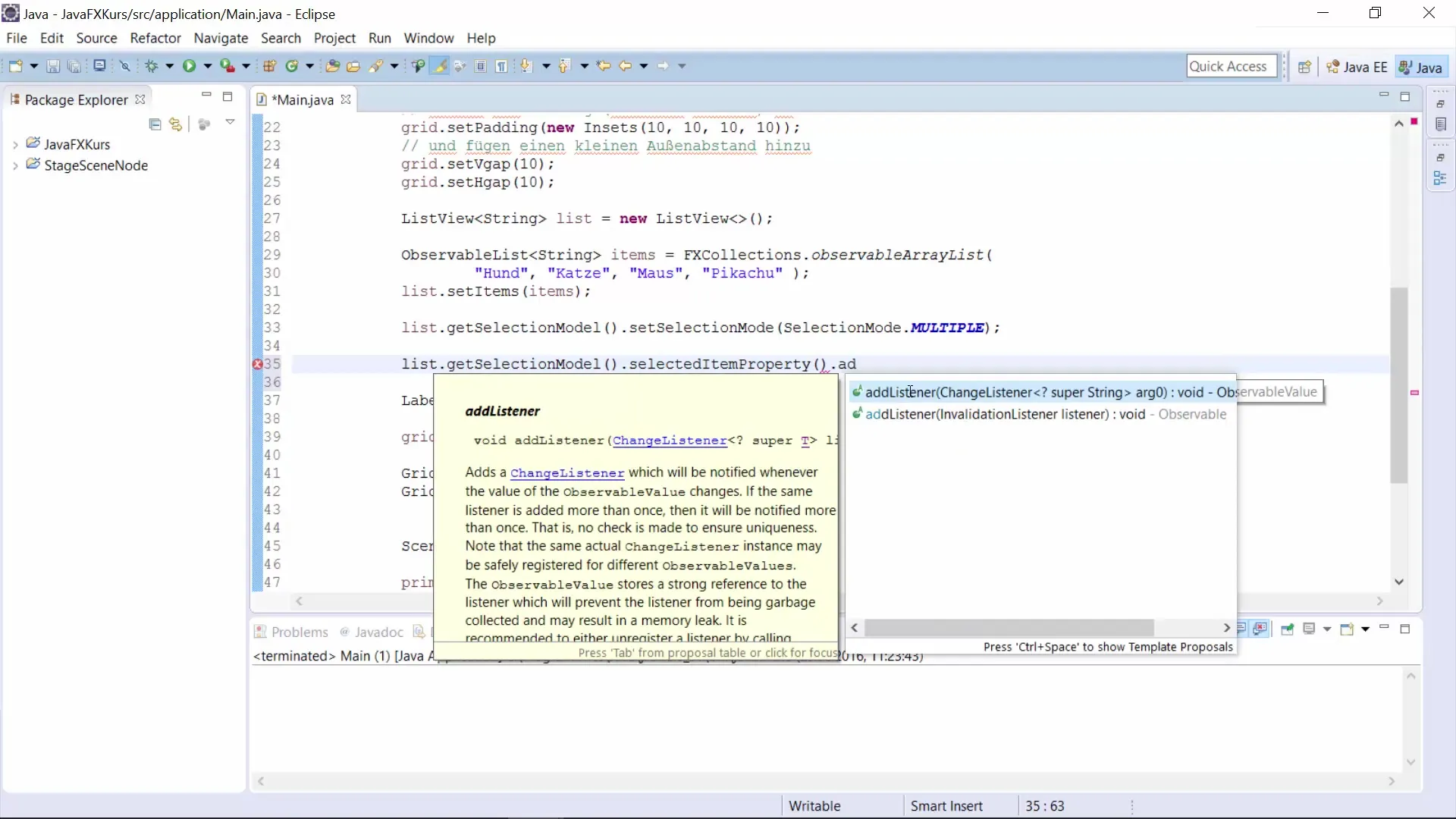
Task: Open the New Java Class dropdown arrow
Action: click(309, 66)
